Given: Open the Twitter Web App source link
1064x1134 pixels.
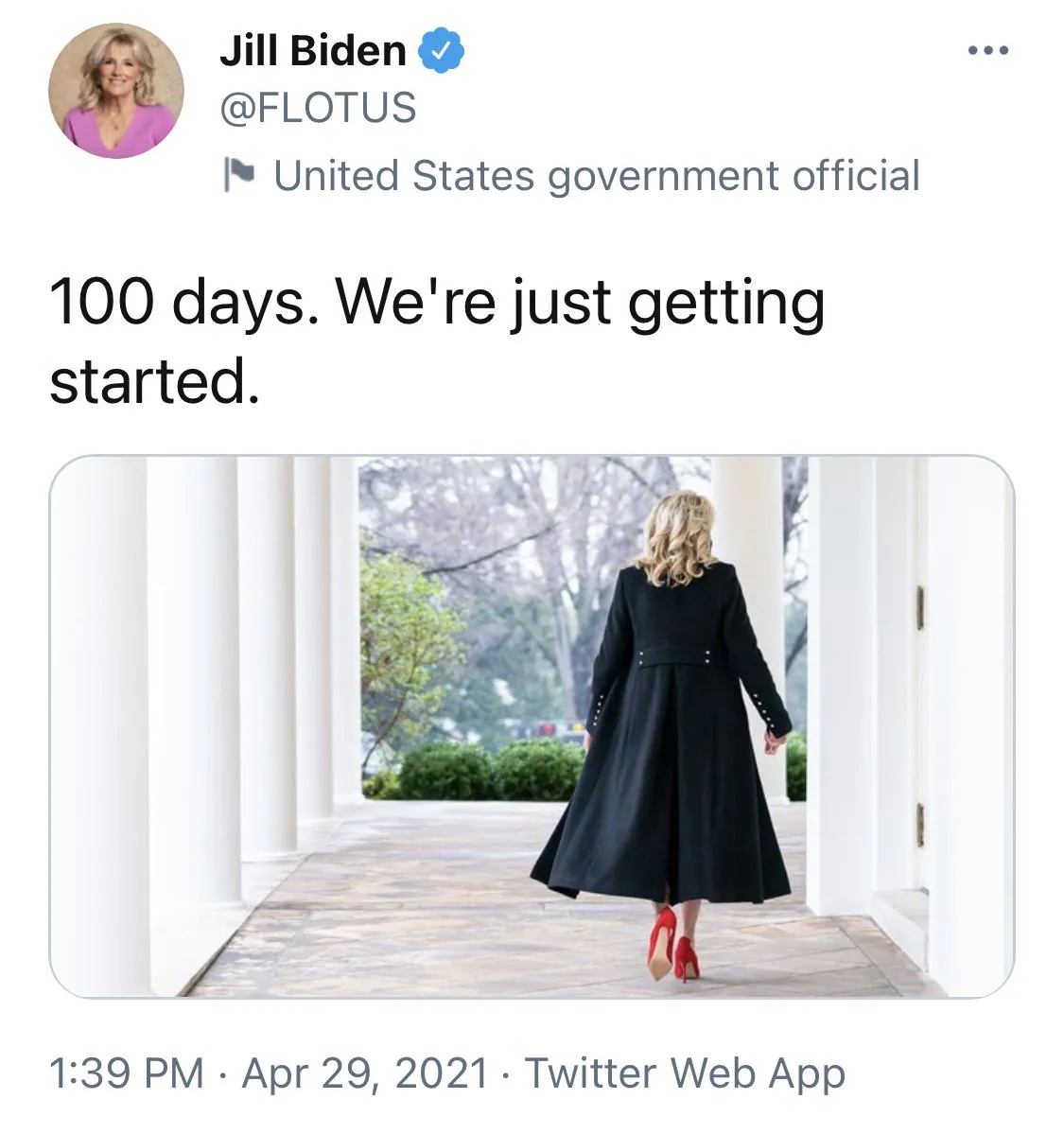Looking at the screenshot, I should pyautogui.click(x=685, y=1073).
